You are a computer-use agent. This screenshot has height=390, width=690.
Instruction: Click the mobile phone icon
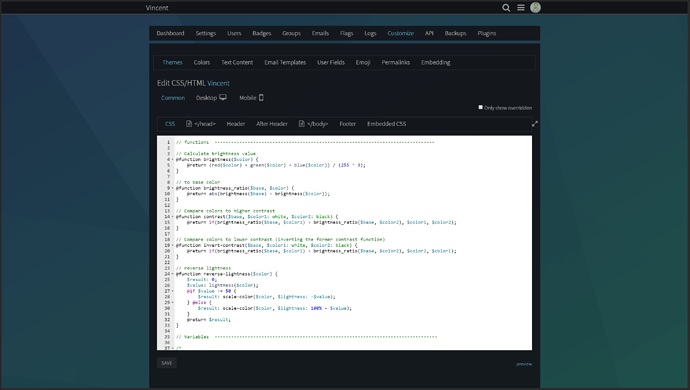click(261, 98)
